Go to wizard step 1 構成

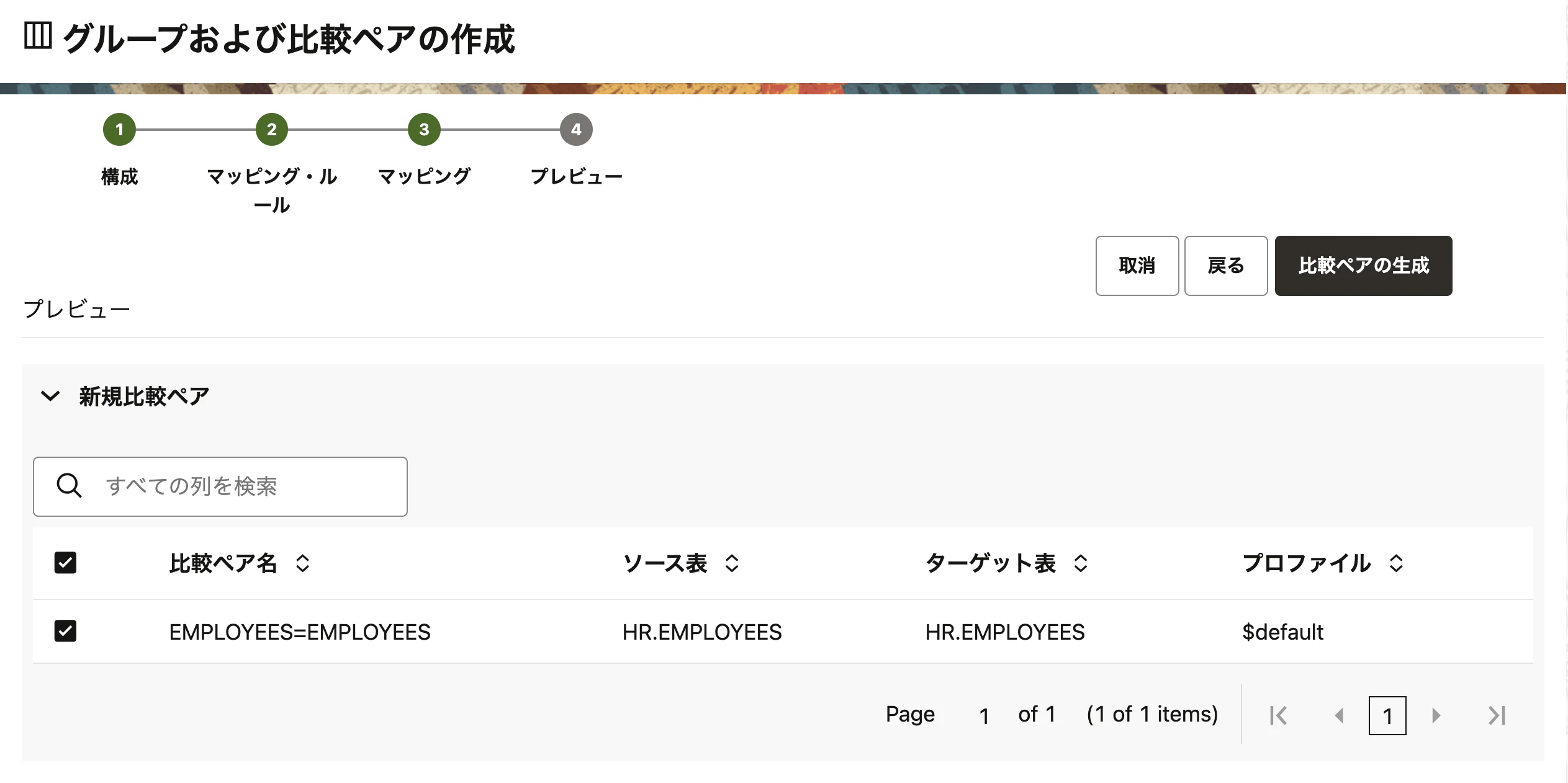(x=119, y=130)
